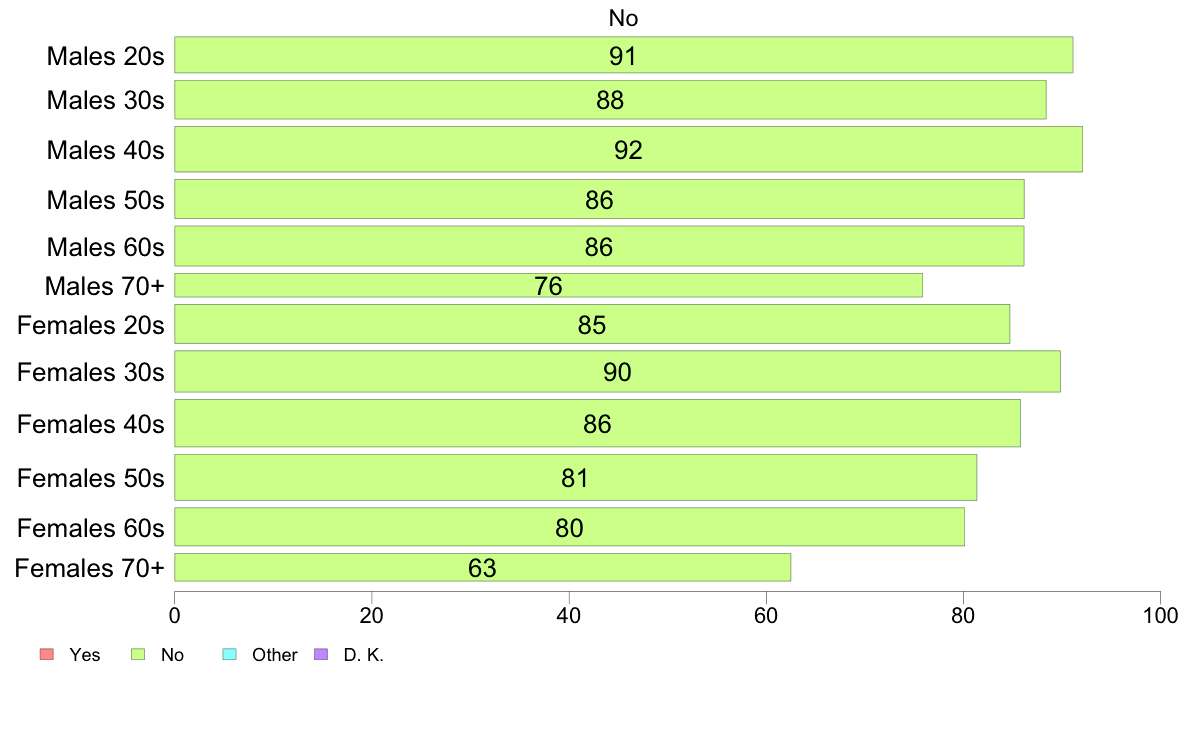
Task: Click the Females 40s axis label
Action: (x=91, y=424)
